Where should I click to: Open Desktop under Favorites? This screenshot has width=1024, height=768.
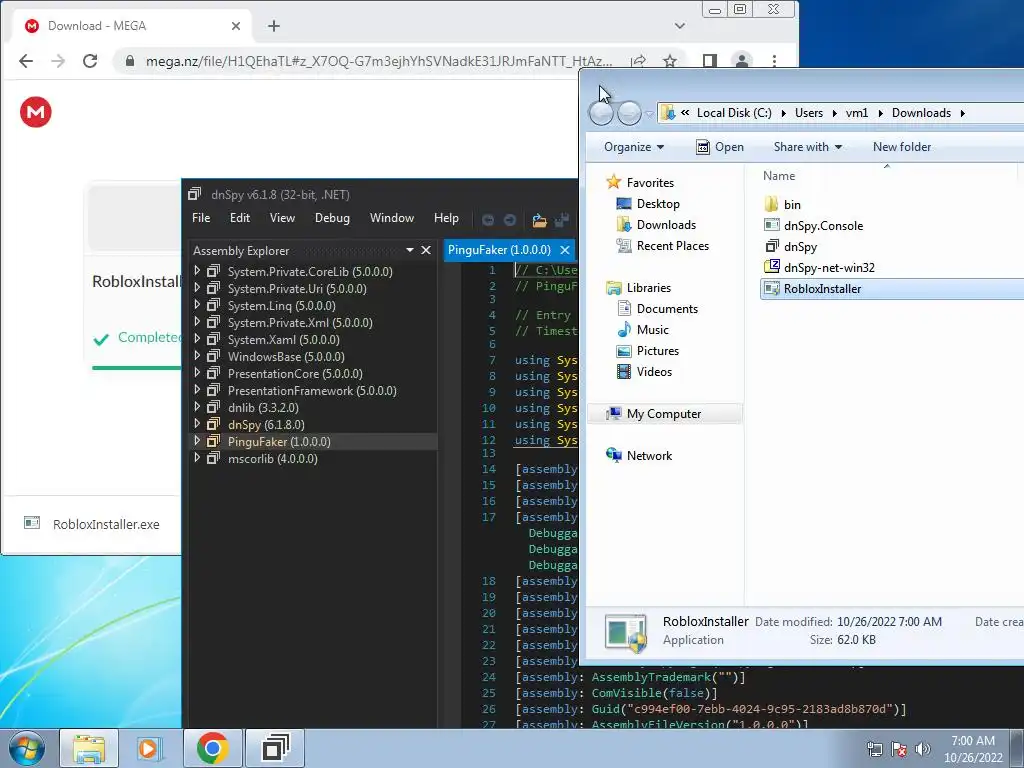[649, 204]
